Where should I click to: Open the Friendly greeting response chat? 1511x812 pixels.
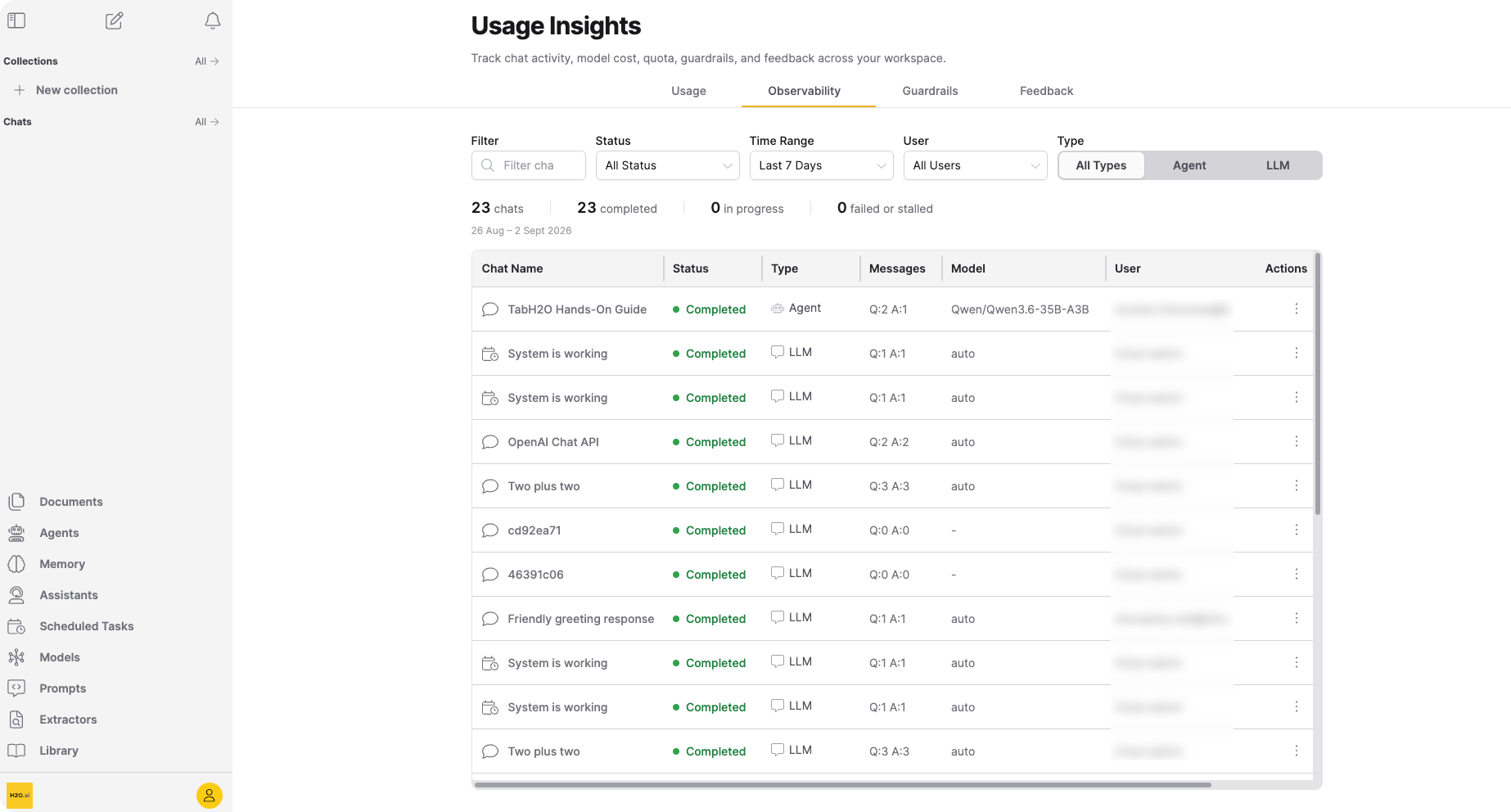581,619
